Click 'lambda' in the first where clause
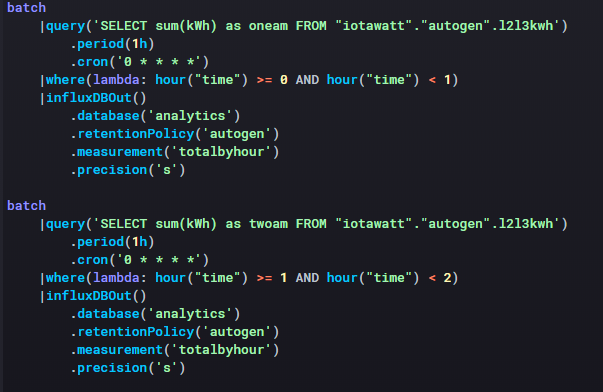 116,80
